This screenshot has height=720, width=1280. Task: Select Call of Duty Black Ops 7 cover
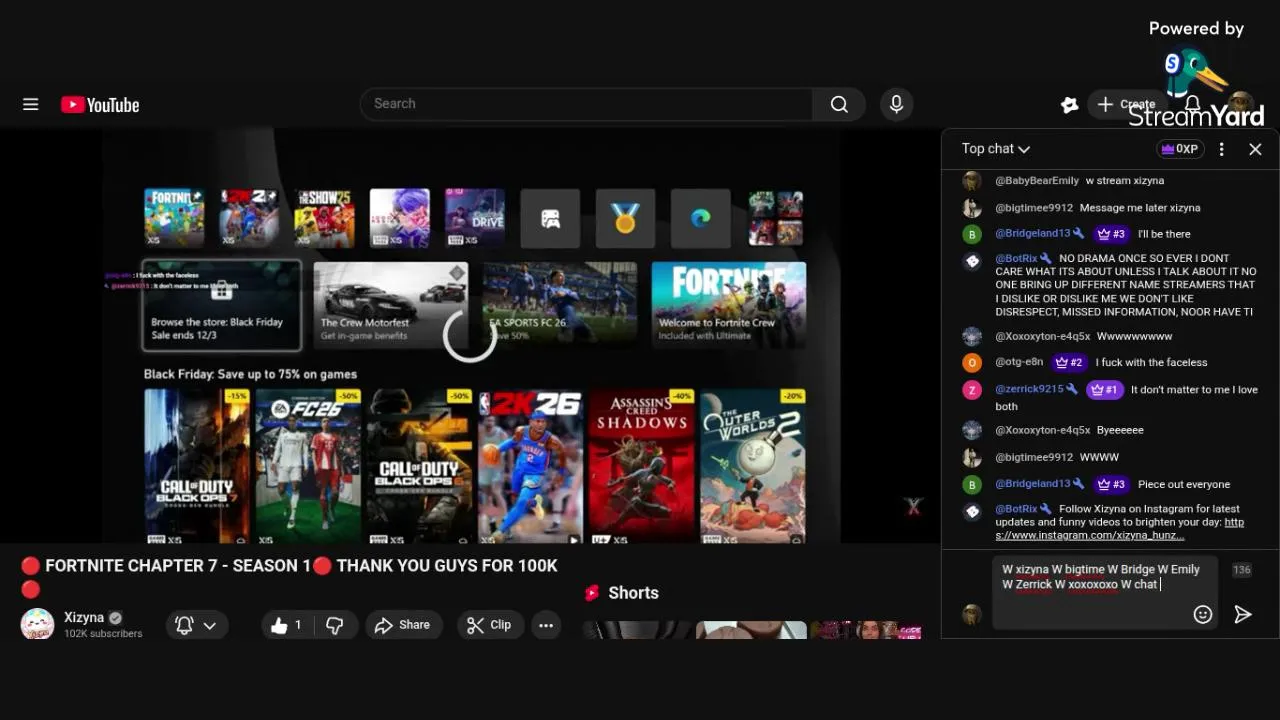pos(197,466)
